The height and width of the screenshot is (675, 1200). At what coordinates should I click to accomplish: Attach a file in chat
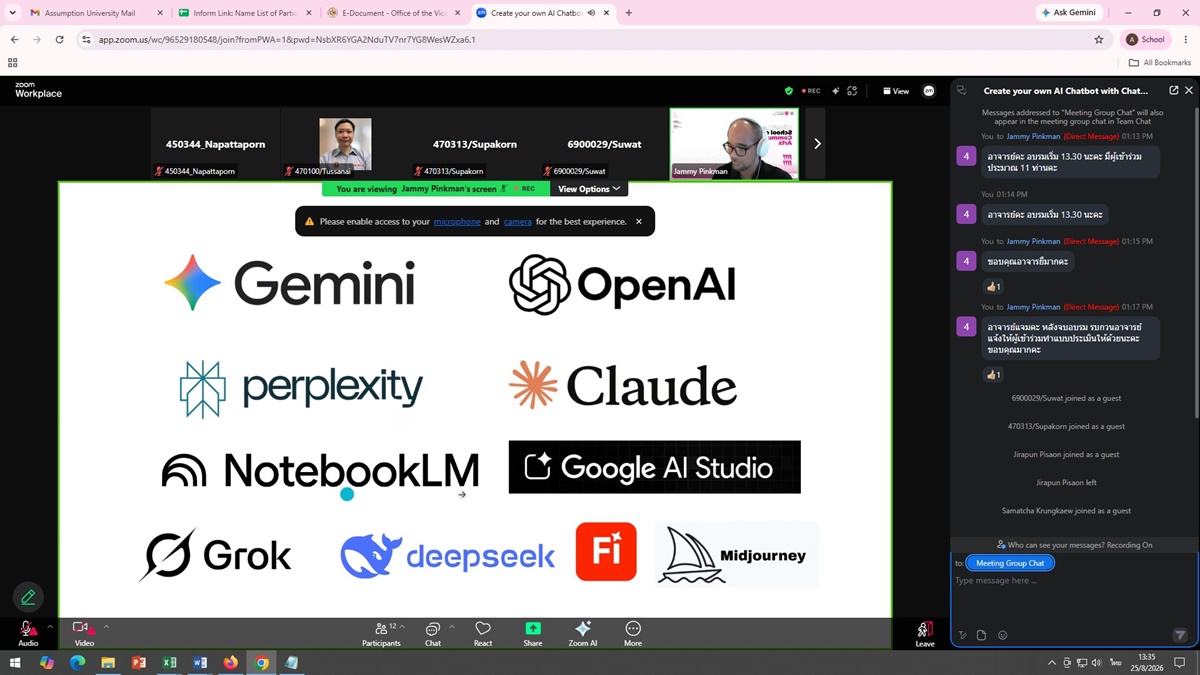(x=982, y=635)
